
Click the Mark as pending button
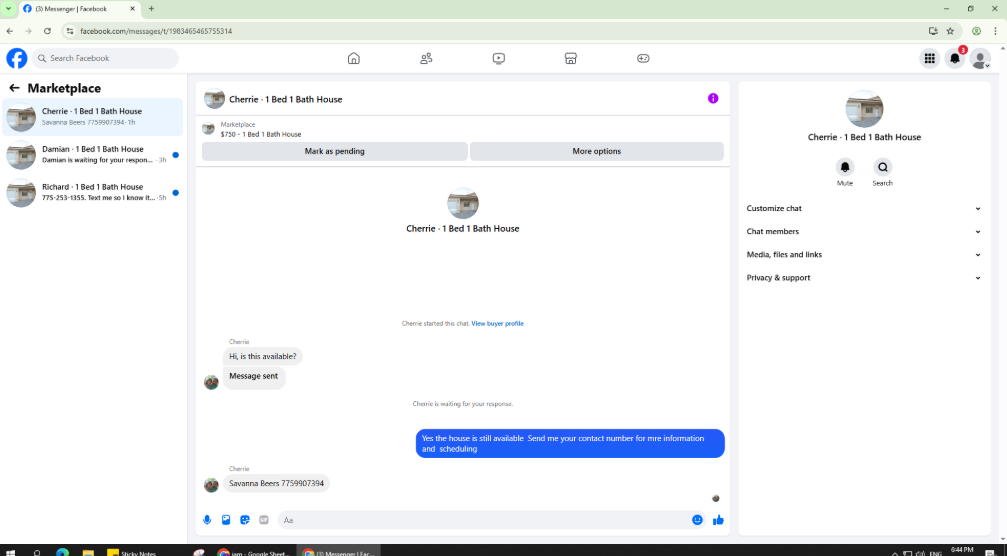335,152
